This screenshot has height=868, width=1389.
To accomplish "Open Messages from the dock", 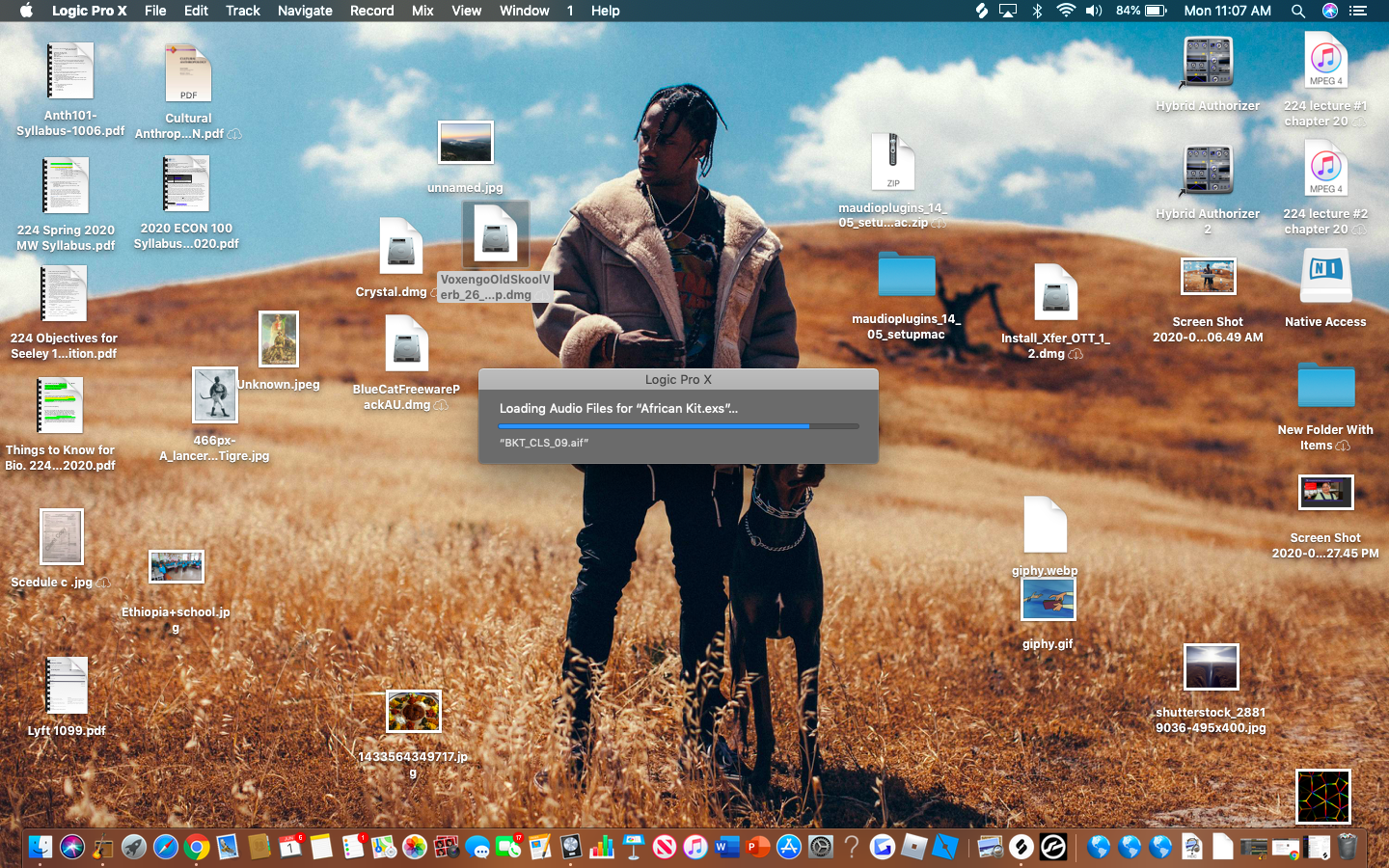I will pyautogui.click(x=477, y=847).
